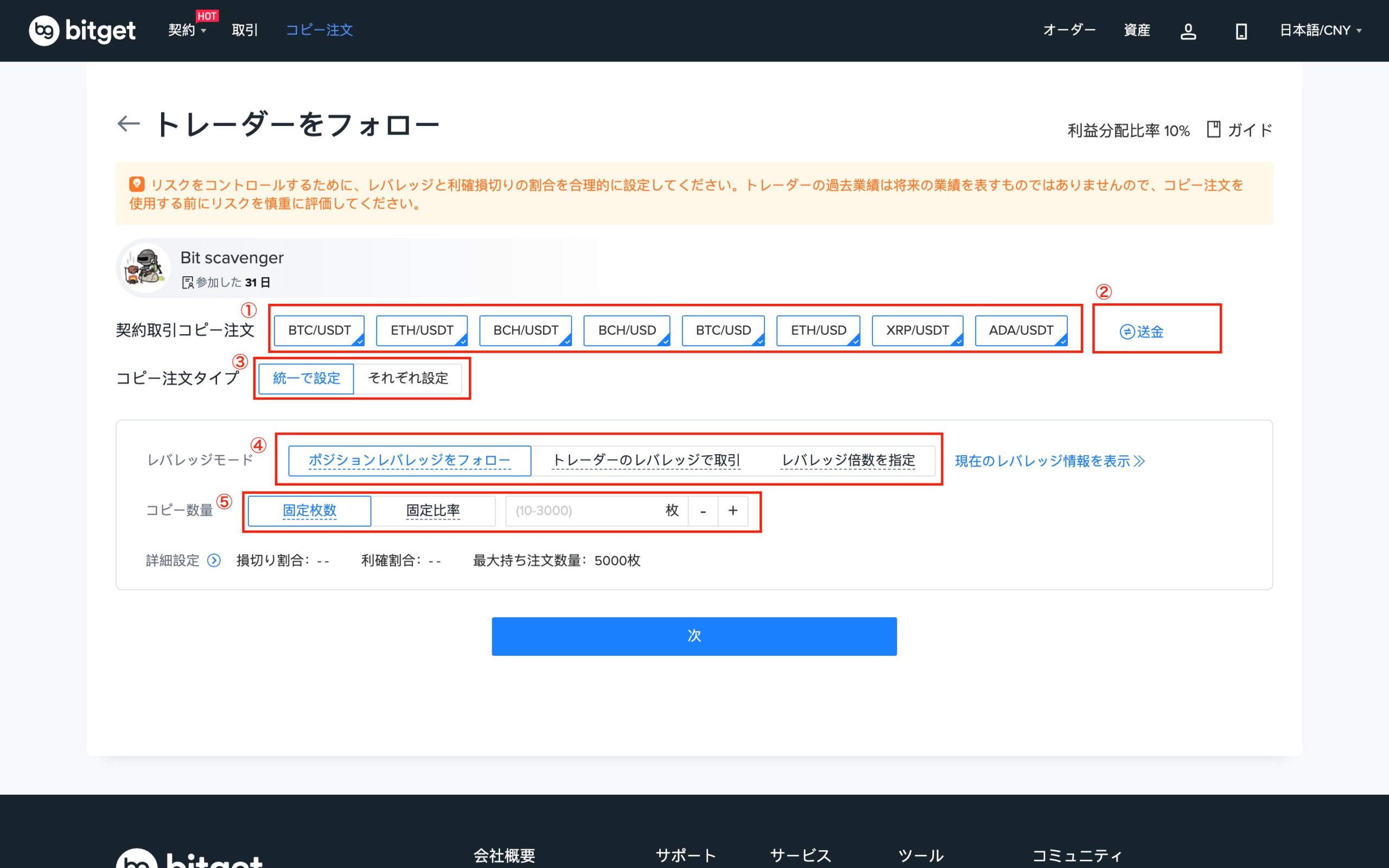This screenshot has height=868, width=1389.
Task: Toggle the BTC/USD contract pair
Action: tap(723, 331)
